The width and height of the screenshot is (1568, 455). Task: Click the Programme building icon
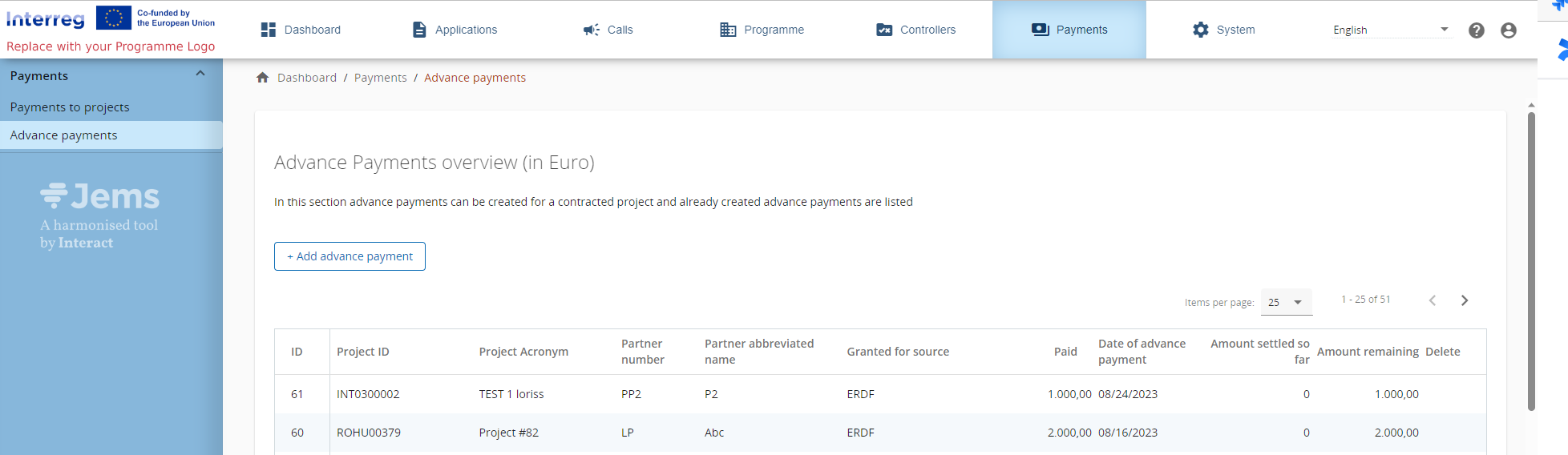pos(728,30)
